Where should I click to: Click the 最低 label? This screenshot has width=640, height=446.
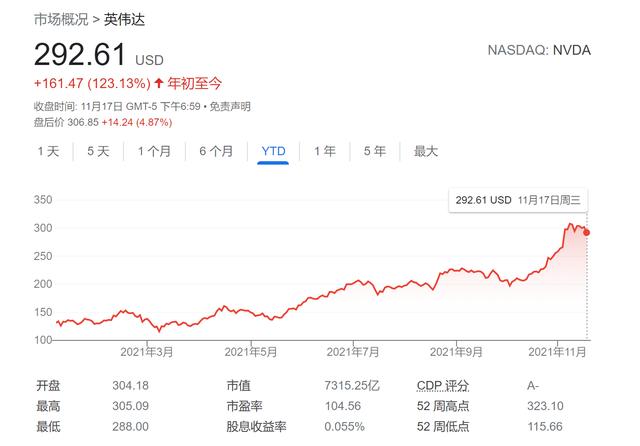48,427
